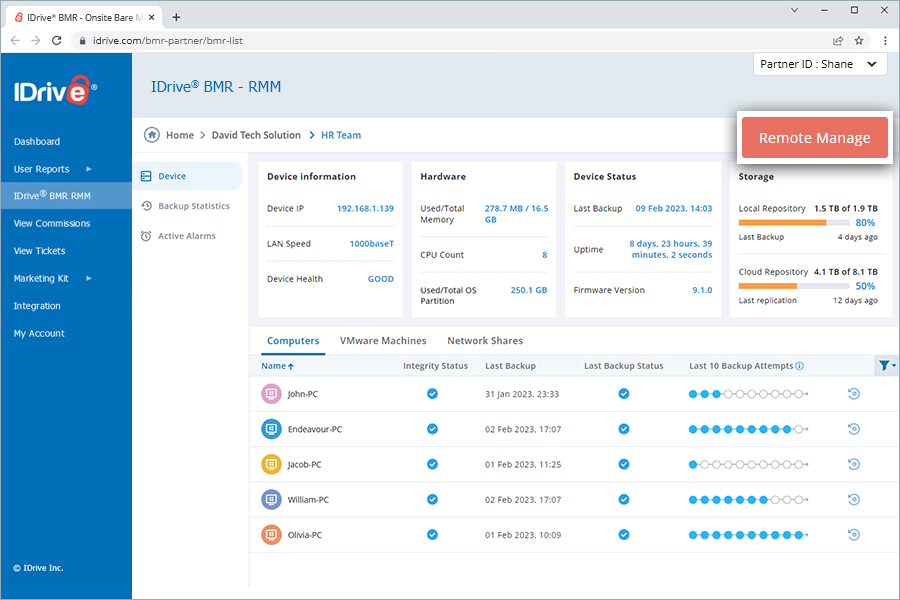Open the tab search chevron in title bar
Screen dimensions: 900x600
click(794, 10)
